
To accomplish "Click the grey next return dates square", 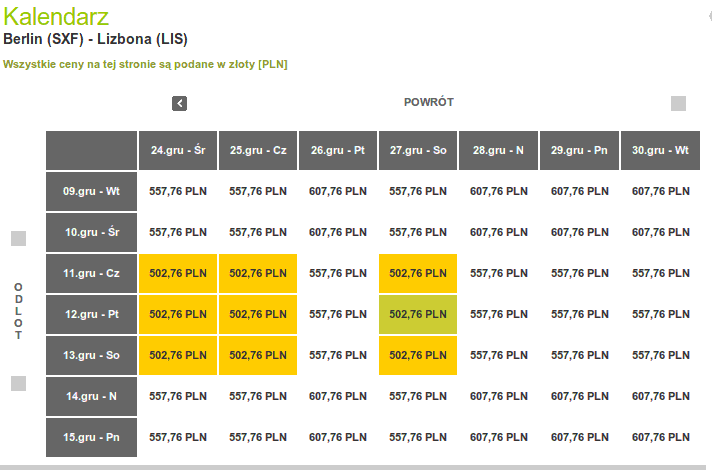I will [x=678, y=104].
